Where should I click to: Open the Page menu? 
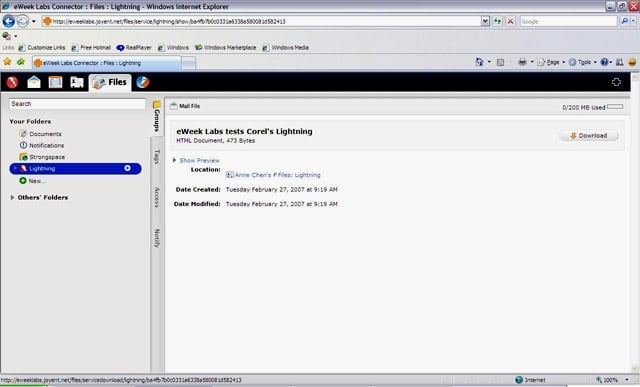click(x=551, y=62)
